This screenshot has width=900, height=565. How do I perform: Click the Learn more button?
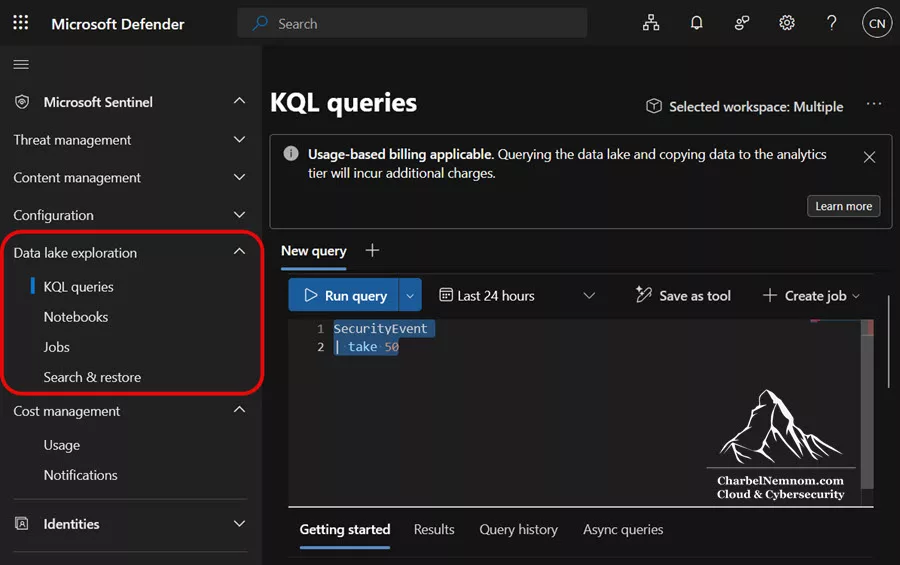pyautogui.click(x=843, y=206)
